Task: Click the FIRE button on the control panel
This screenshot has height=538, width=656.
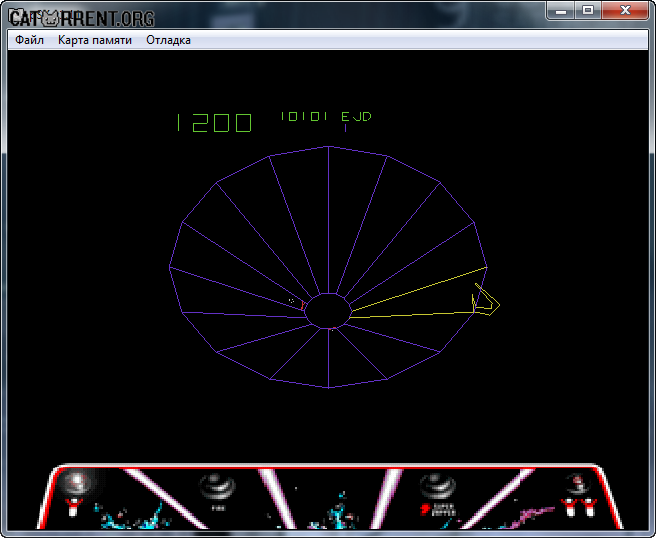Action: coord(218,488)
